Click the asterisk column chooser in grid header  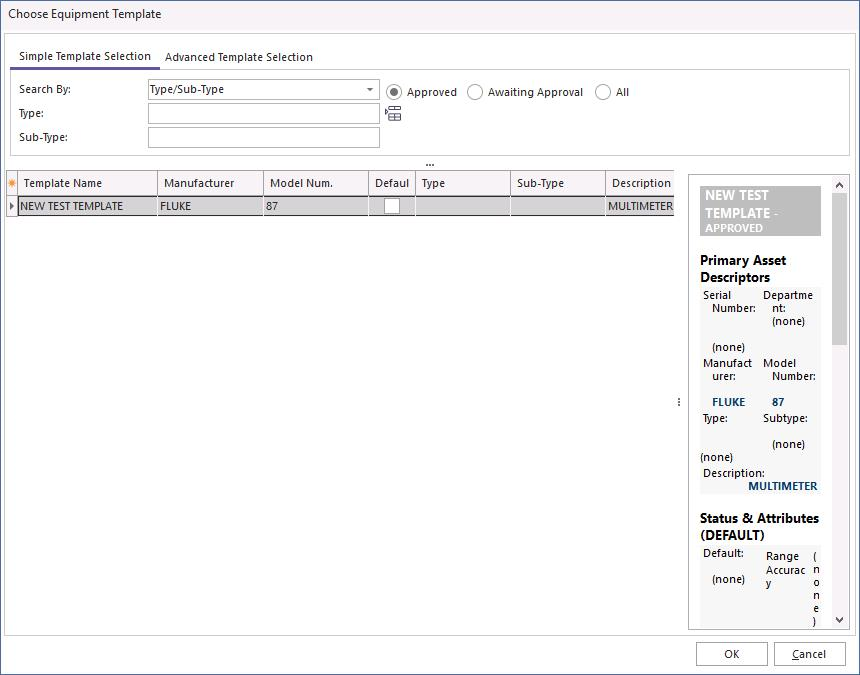(x=12, y=183)
